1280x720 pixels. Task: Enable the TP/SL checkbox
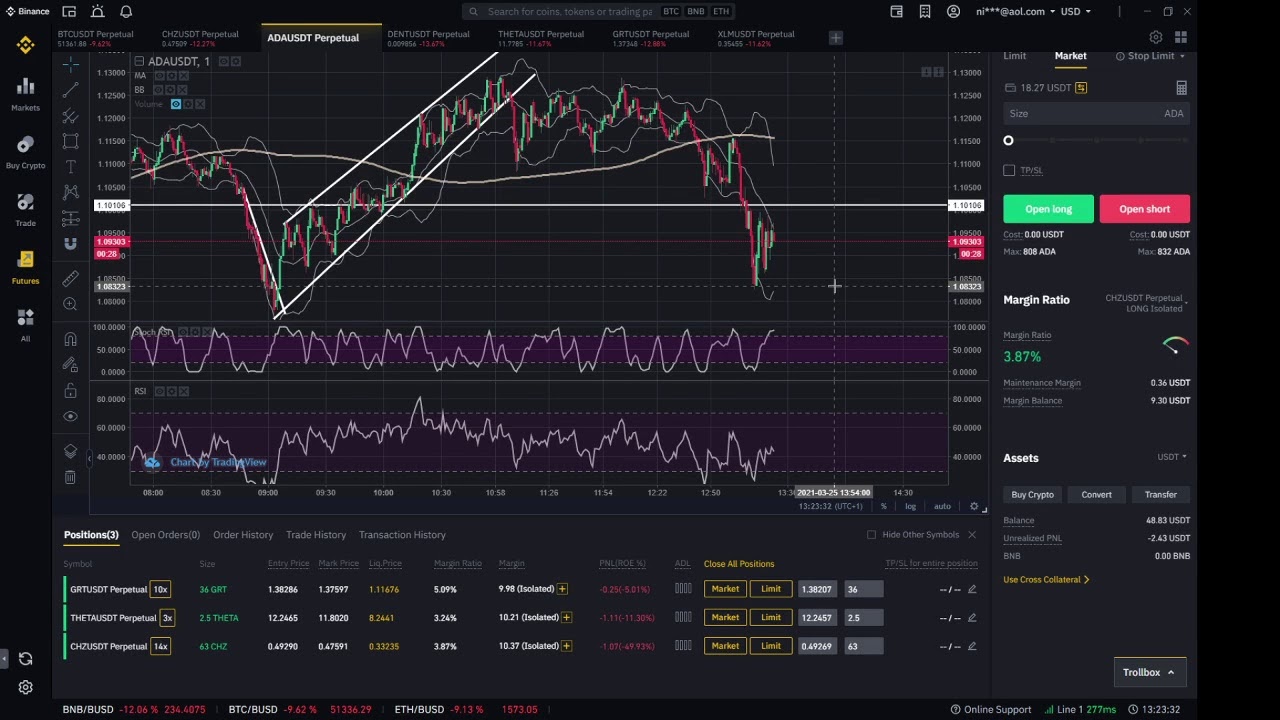(x=1009, y=170)
